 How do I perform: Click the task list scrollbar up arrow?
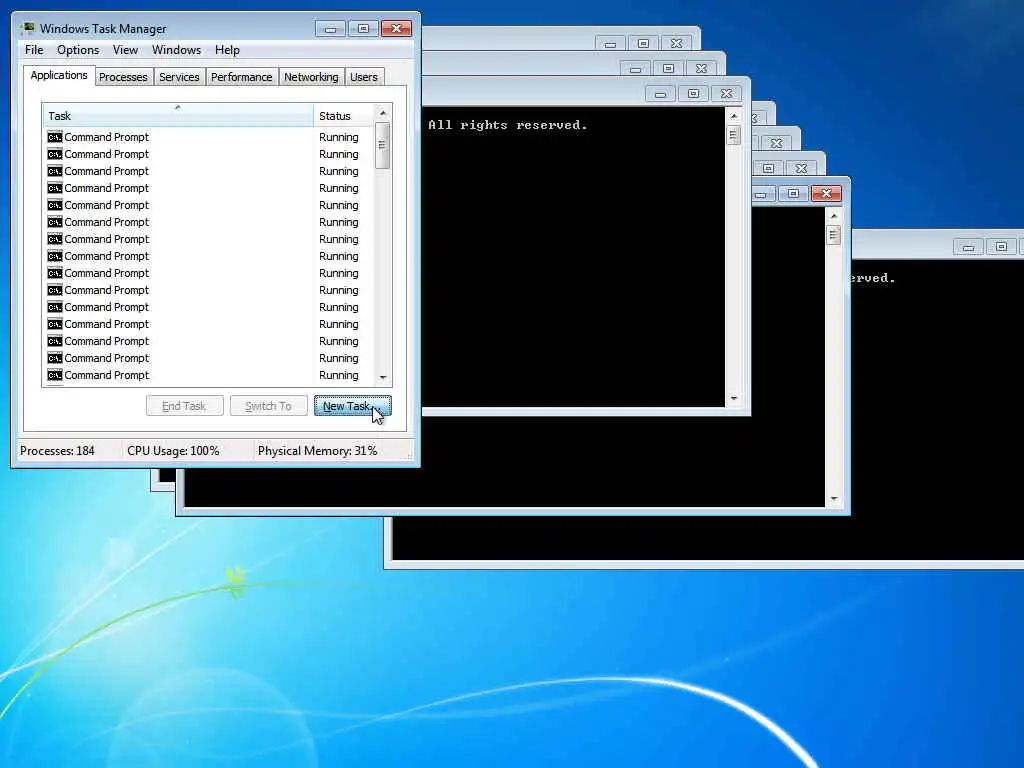click(x=383, y=113)
